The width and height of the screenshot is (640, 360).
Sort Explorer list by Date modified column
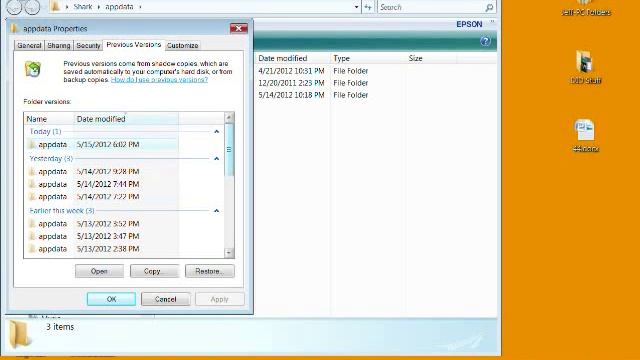coord(292,58)
